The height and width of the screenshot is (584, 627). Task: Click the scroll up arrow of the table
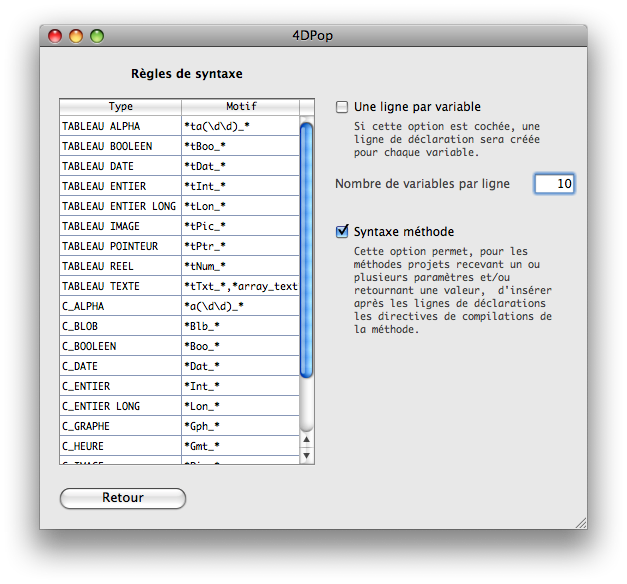(x=307, y=439)
